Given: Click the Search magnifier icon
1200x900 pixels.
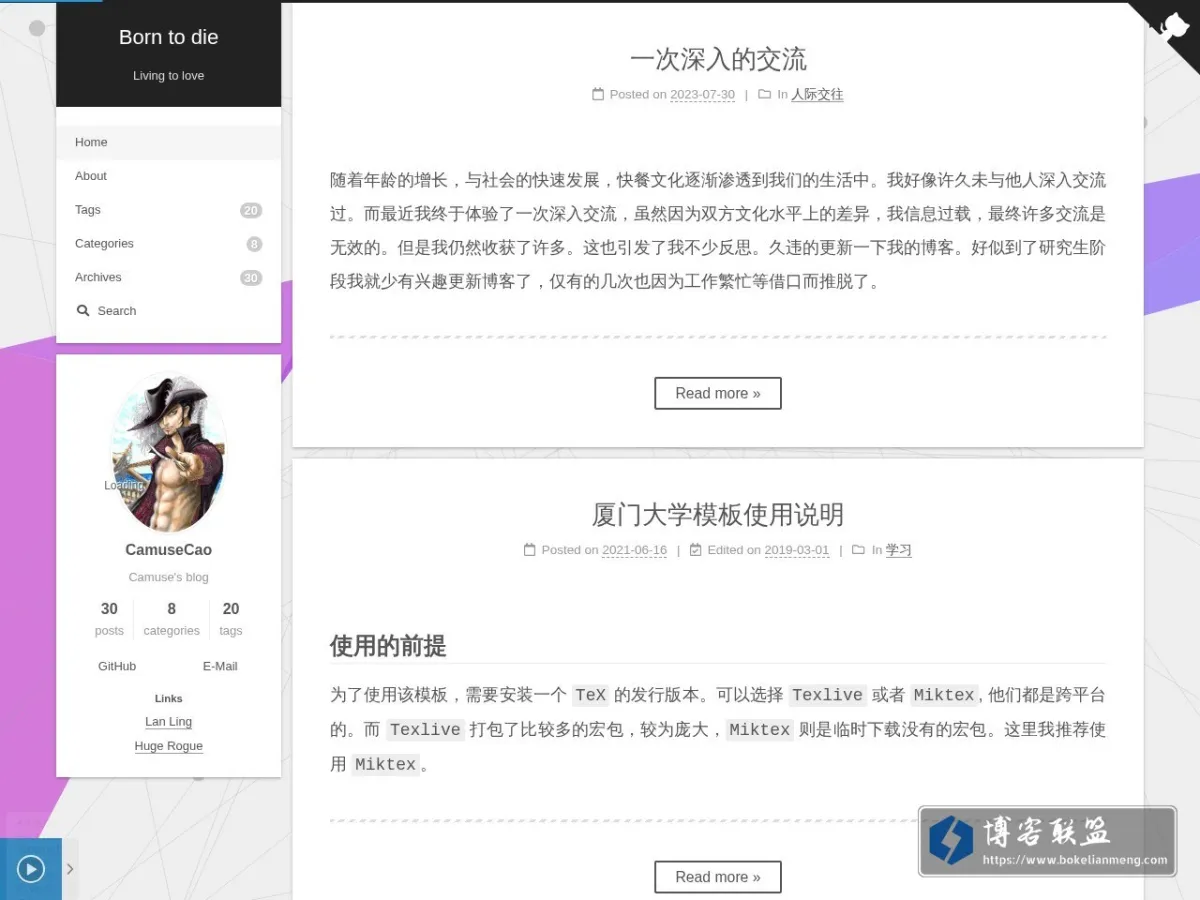Looking at the screenshot, I should coord(83,311).
